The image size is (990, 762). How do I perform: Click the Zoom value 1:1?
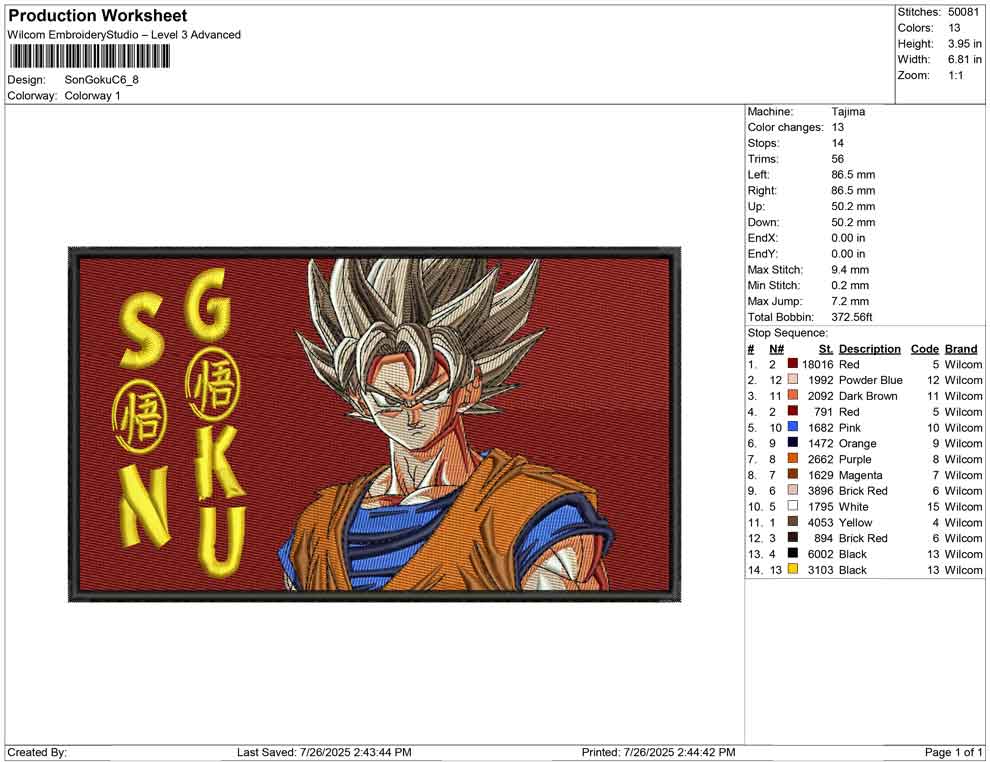click(955, 75)
